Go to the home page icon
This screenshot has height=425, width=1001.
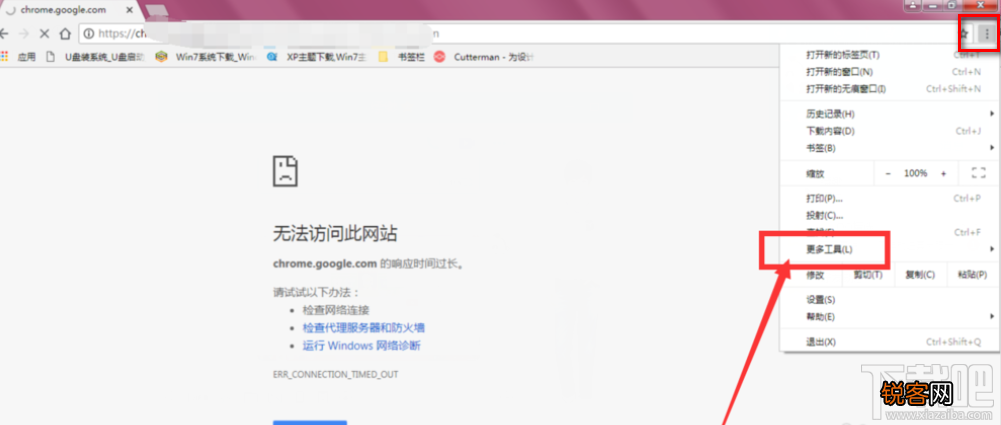[64, 34]
